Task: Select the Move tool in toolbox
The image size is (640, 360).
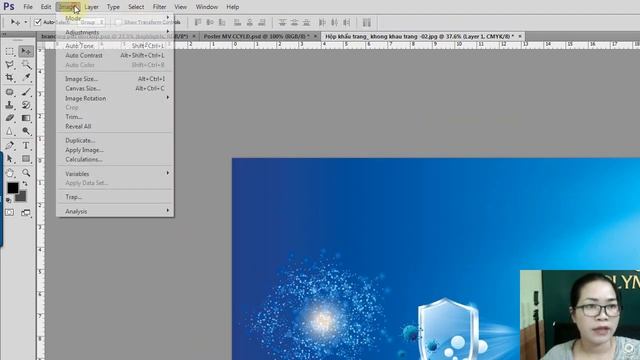Action: pyautogui.click(x=26, y=51)
